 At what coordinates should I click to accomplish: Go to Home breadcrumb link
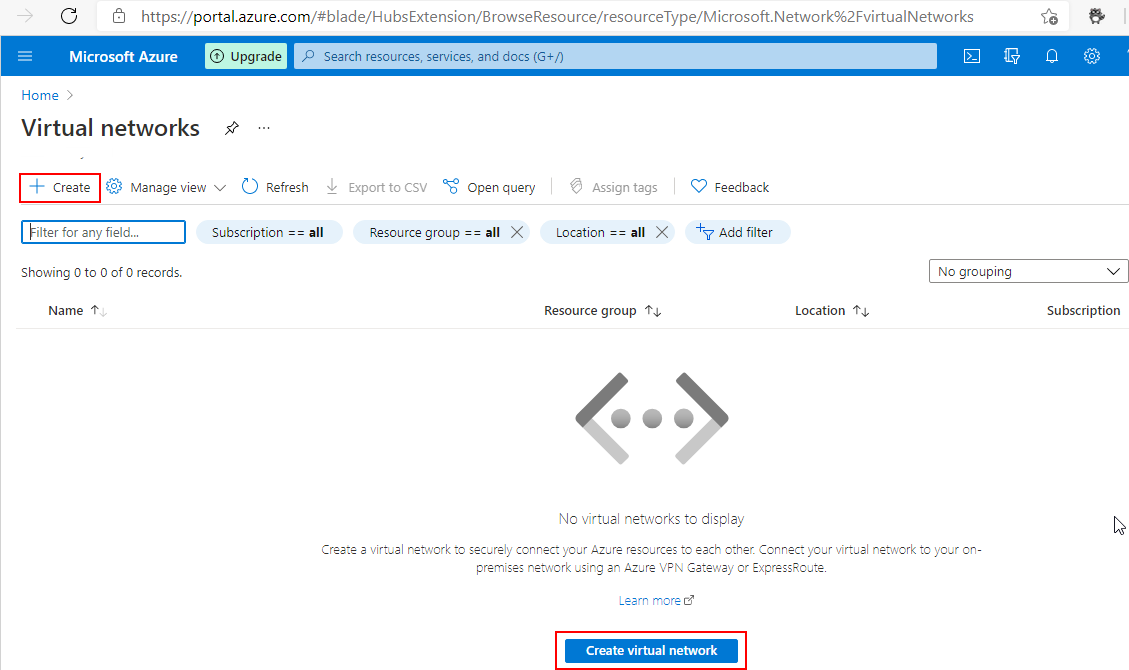coord(40,95)
